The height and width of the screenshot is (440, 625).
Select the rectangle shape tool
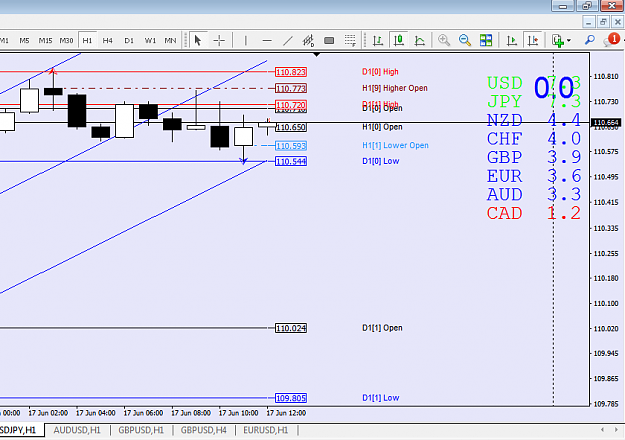tap(329, 40)
